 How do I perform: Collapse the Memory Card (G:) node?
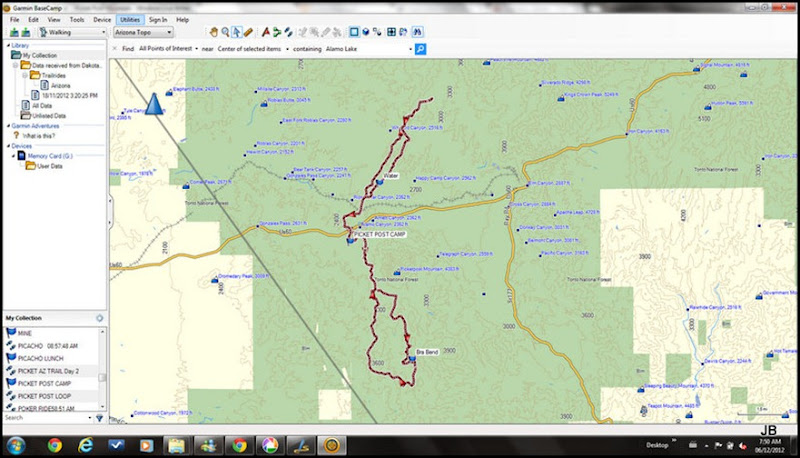[13, 156]
